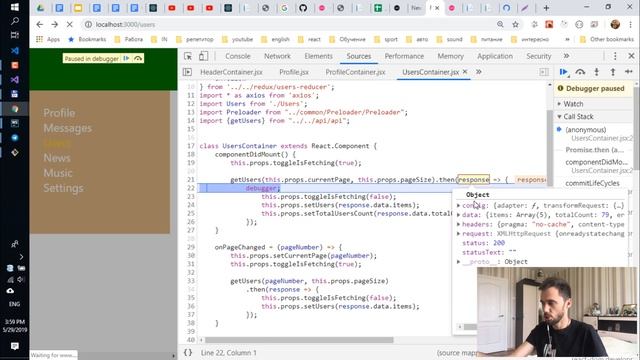
Task: Resume script execution in debugger toolbar
Action: pos(564,72)
